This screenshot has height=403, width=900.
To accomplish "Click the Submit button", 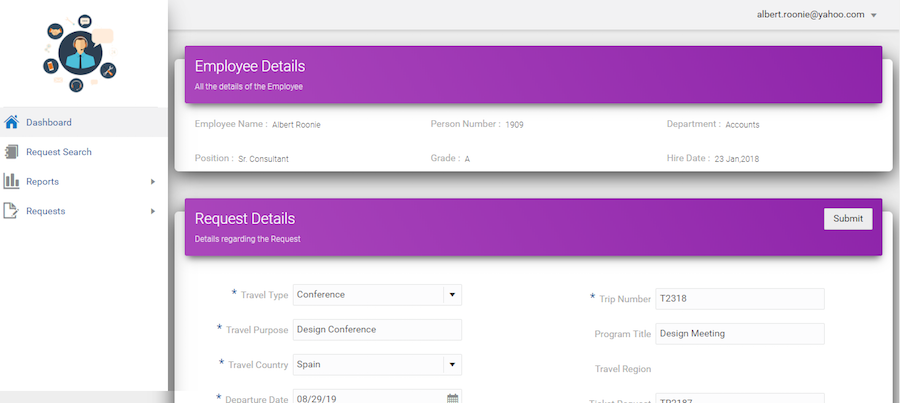I will (848, 219).
